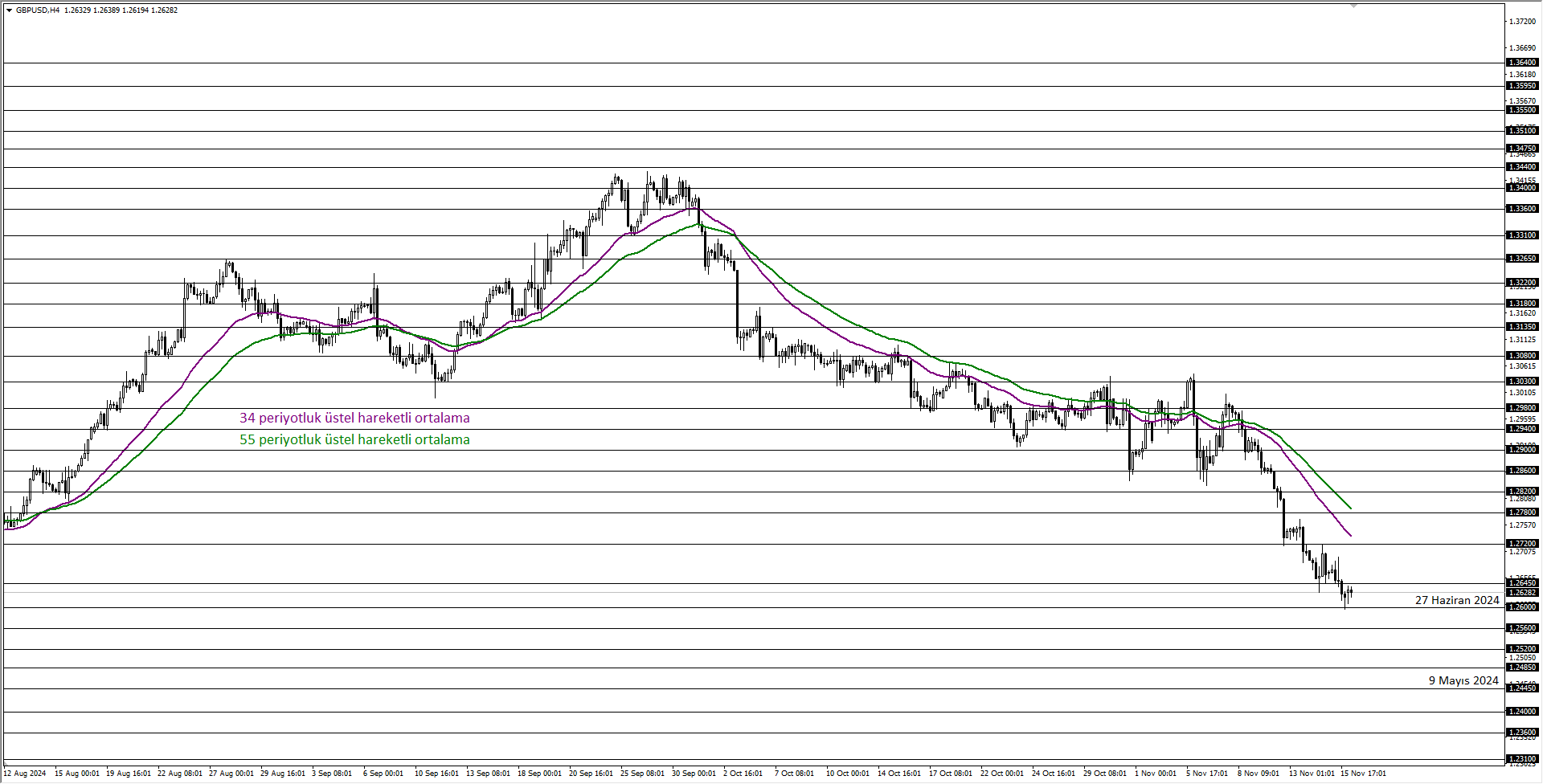This screenshot has width=1543, height=784.
Task: Select the '55 periyotluk üstel hareketli ortalama' label
Action: pos(354,439)
